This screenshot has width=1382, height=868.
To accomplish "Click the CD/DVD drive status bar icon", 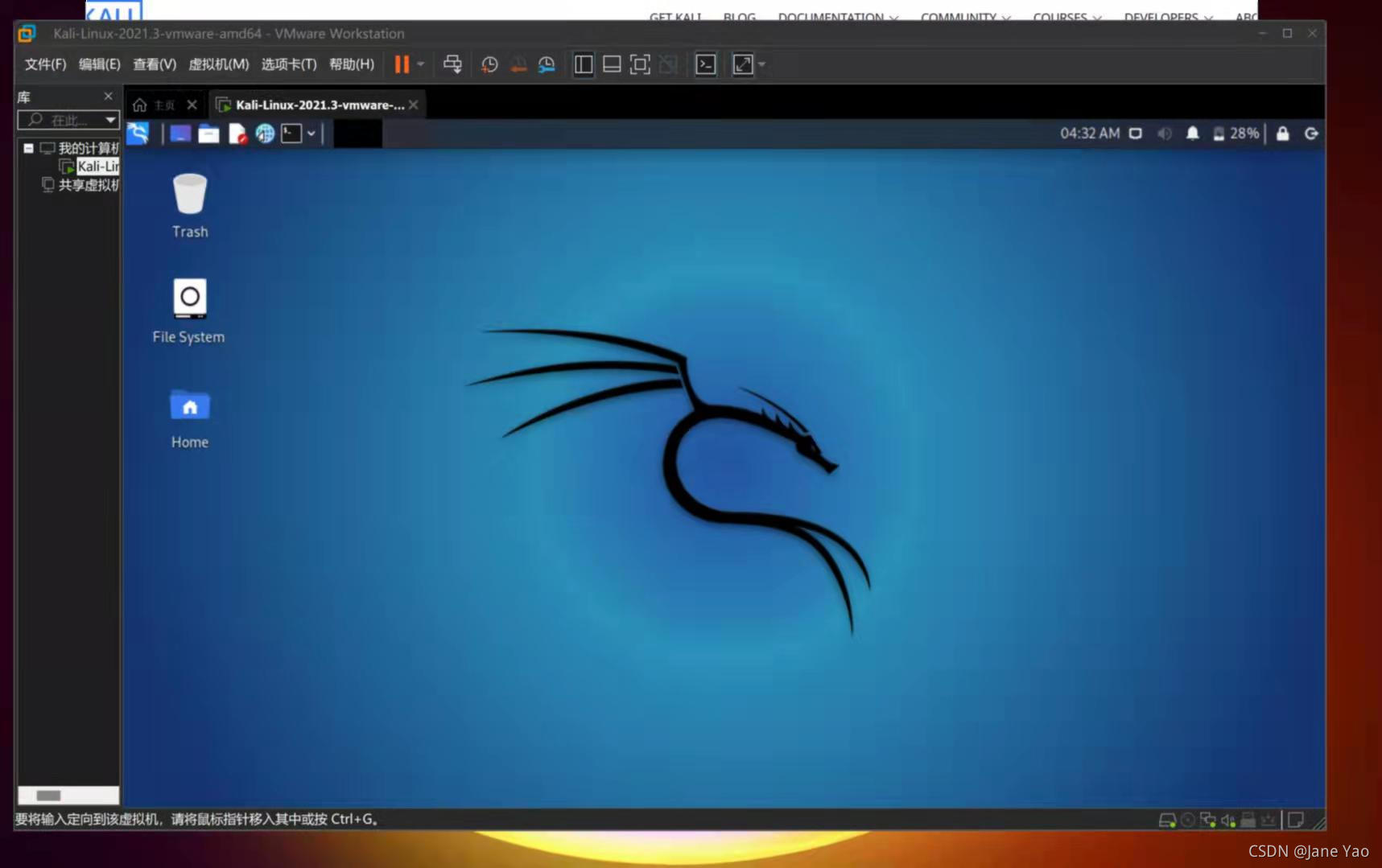I will pyautogui.click(x=1187, y=820).
